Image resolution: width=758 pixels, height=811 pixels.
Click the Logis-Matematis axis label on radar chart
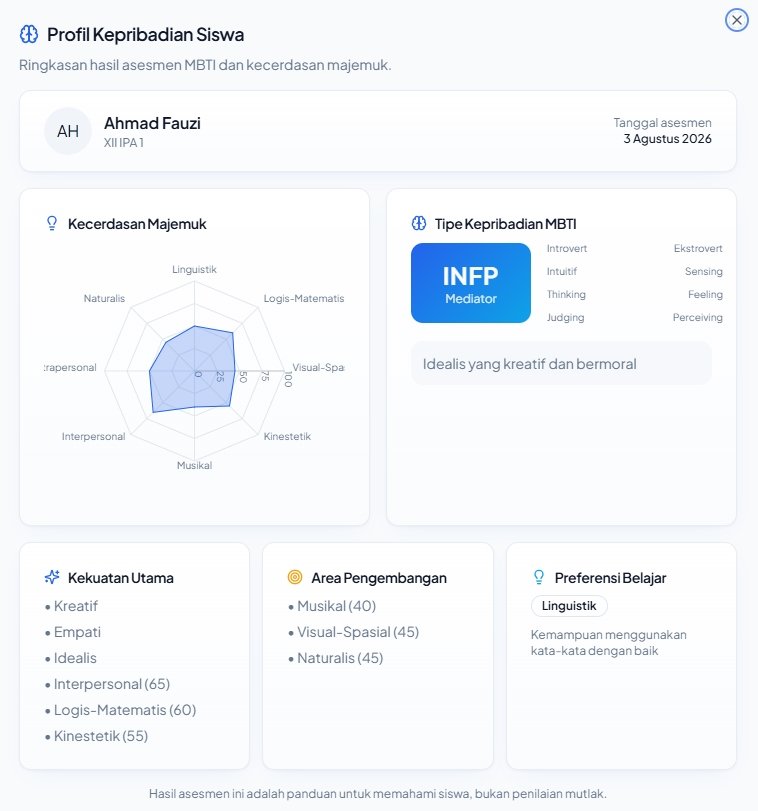[x=304, y=298]
